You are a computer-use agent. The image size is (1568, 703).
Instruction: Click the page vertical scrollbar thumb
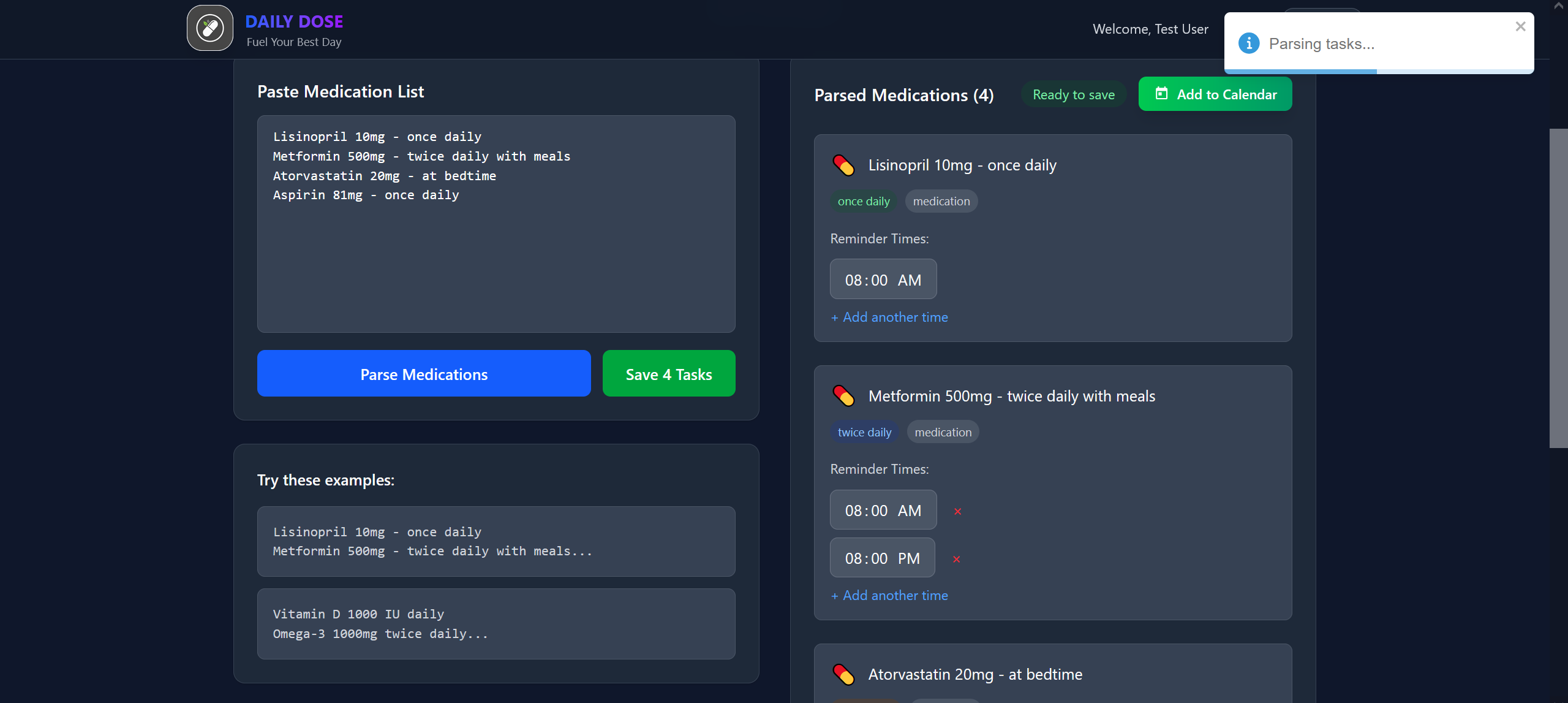tap(1558, 288)
